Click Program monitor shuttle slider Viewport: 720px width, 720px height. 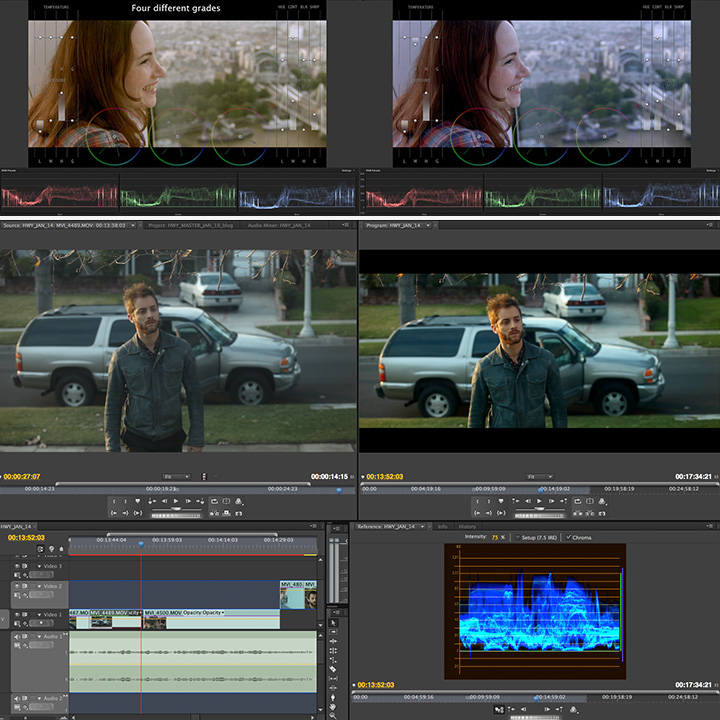[x=540, y=509]
